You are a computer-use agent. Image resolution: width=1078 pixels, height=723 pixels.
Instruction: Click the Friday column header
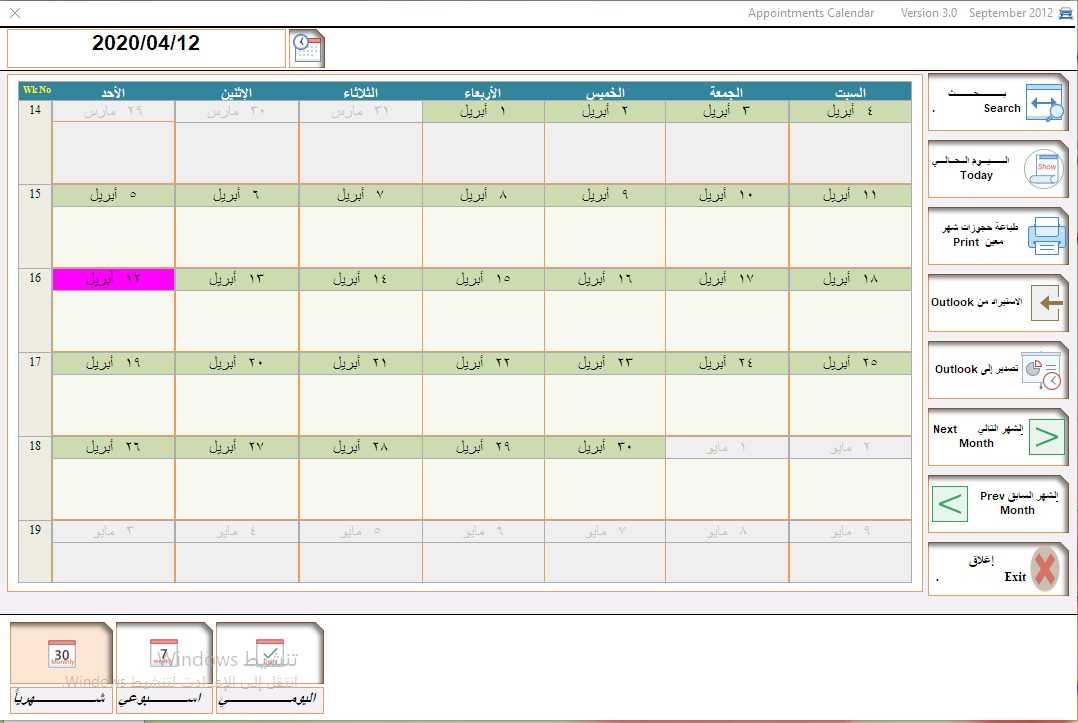(727, 91)
